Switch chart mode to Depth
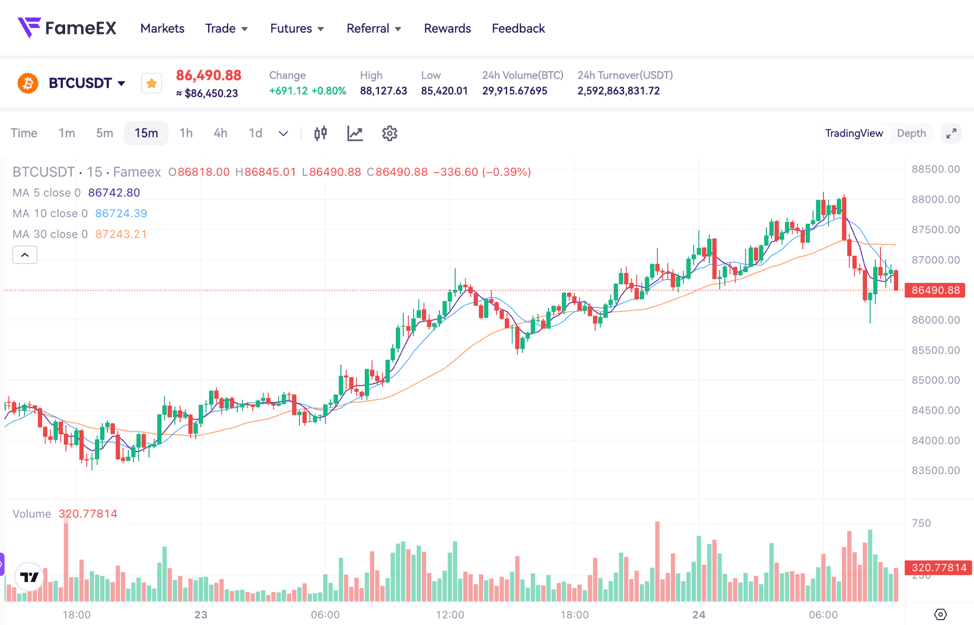The height and width of the screenshot is (625, 974). (911, 132)
